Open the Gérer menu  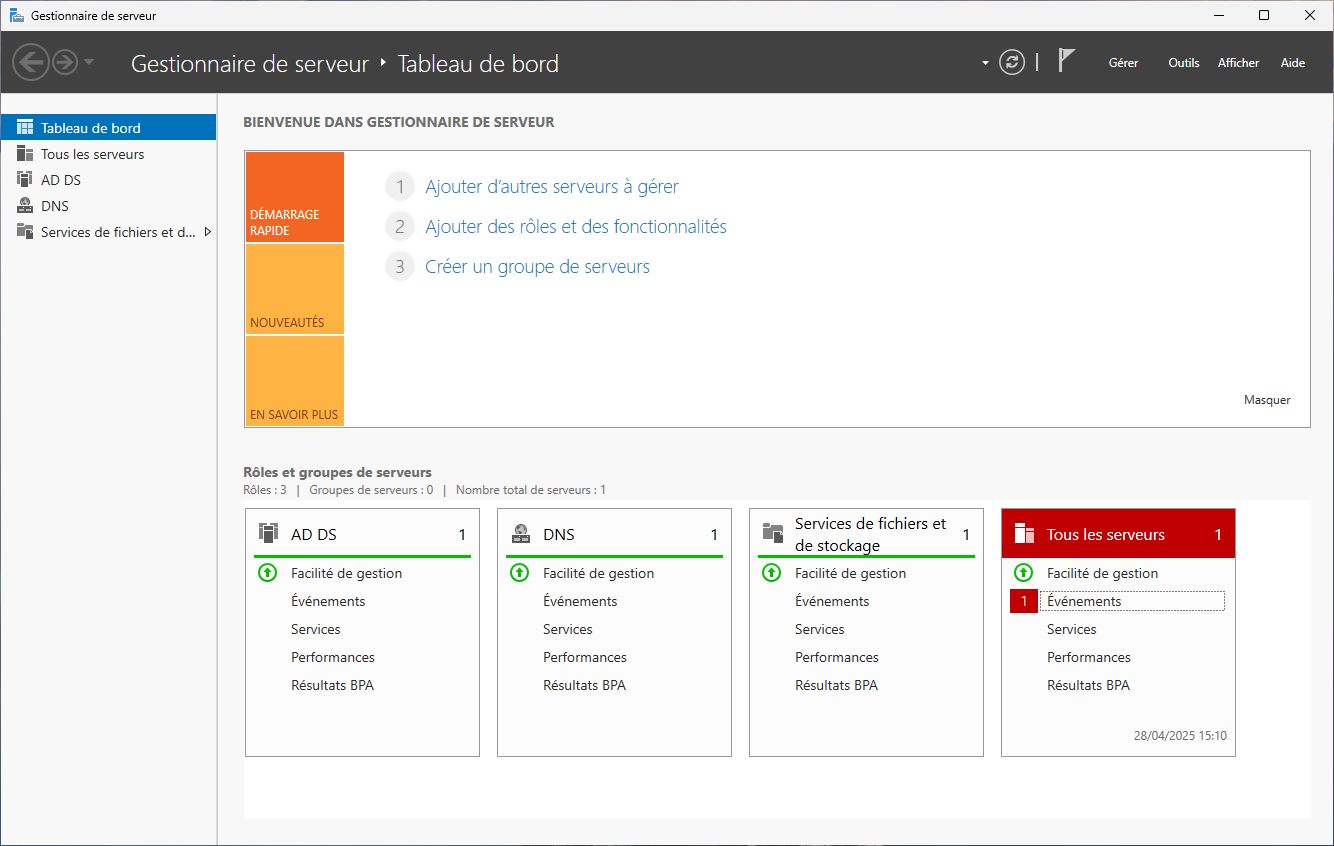pyautogui.click(x=1123, y=63)
